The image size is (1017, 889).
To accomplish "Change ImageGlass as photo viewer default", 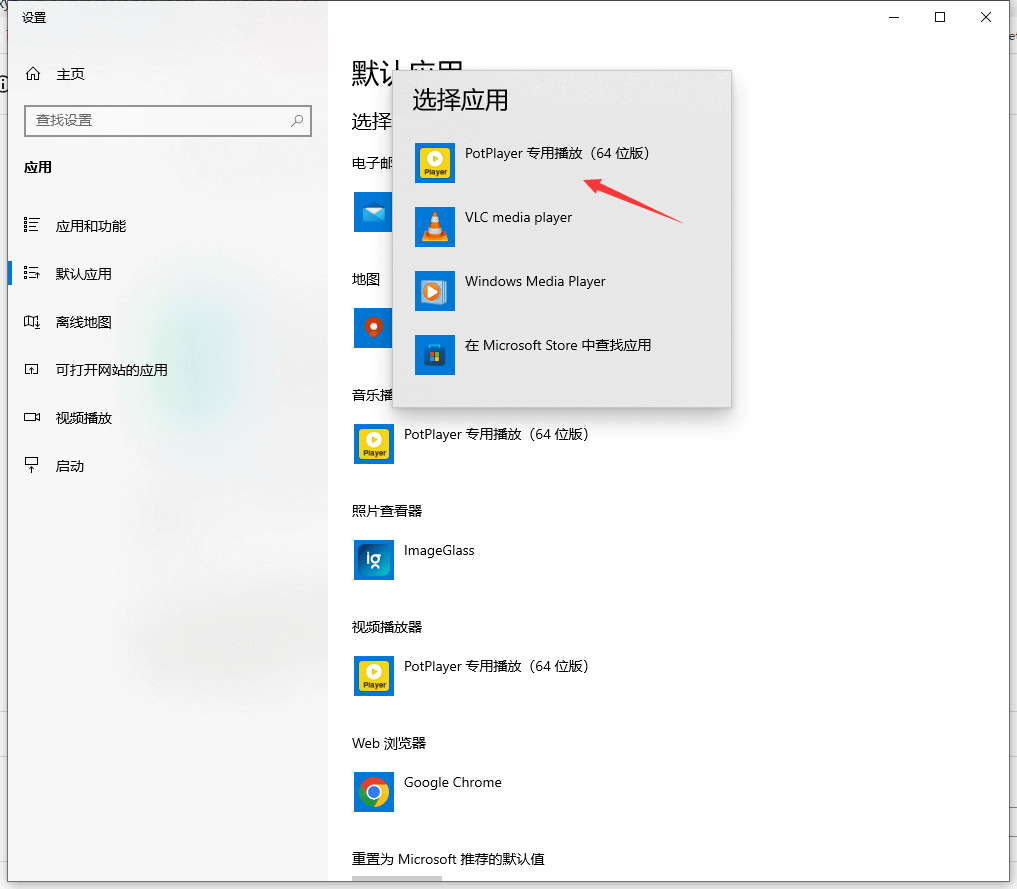I will point(414,560).
